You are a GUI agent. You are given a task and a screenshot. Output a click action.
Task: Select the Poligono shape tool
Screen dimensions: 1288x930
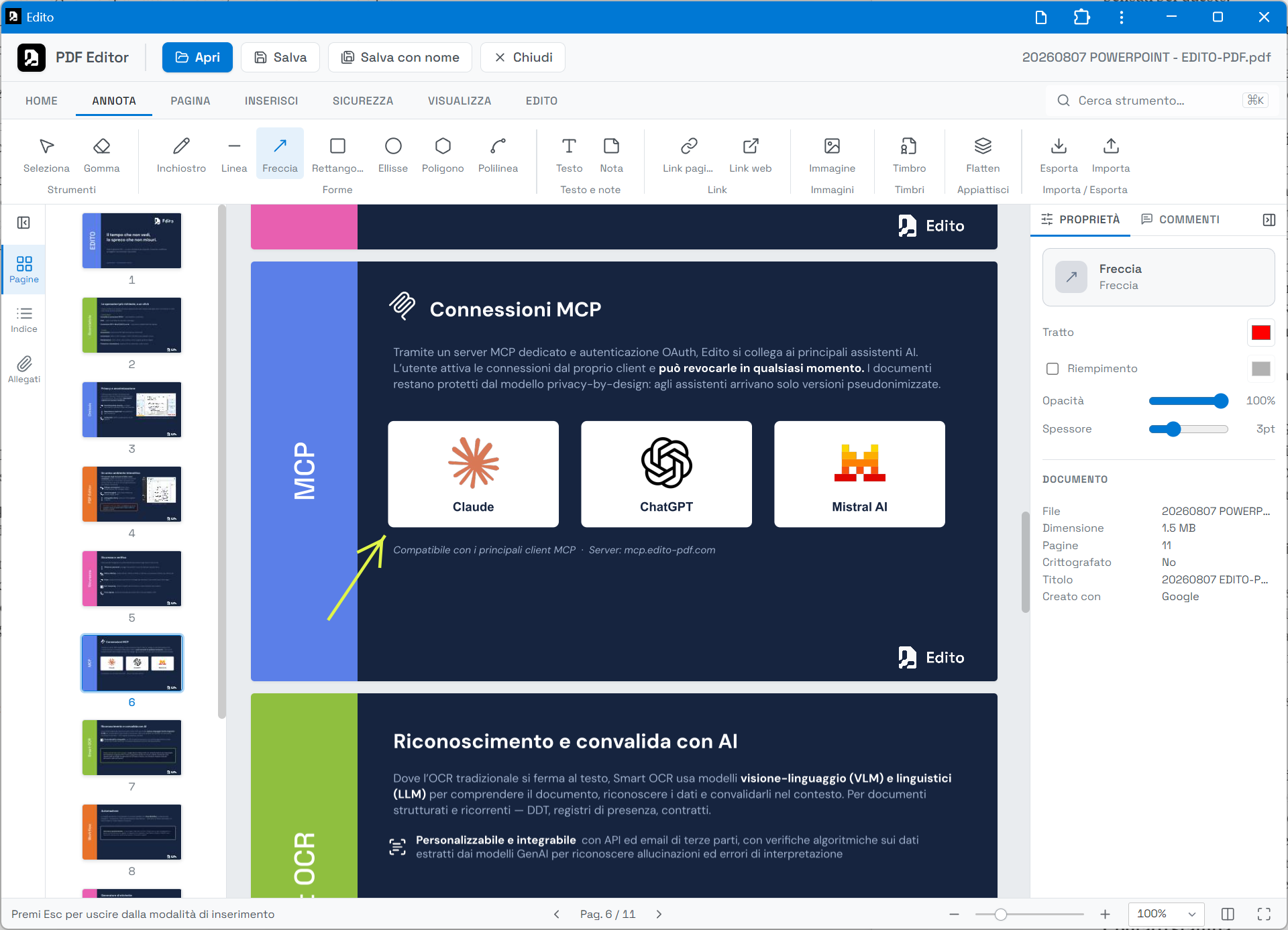pos(443,154)
